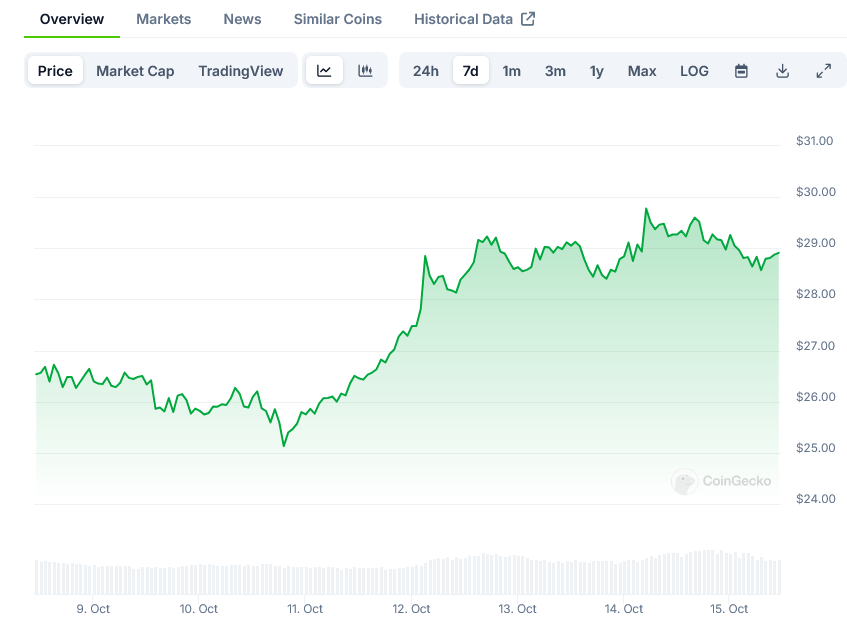Screen dimensions: 847x634
Task: Set range to 1m
Action: click(511, 71)
